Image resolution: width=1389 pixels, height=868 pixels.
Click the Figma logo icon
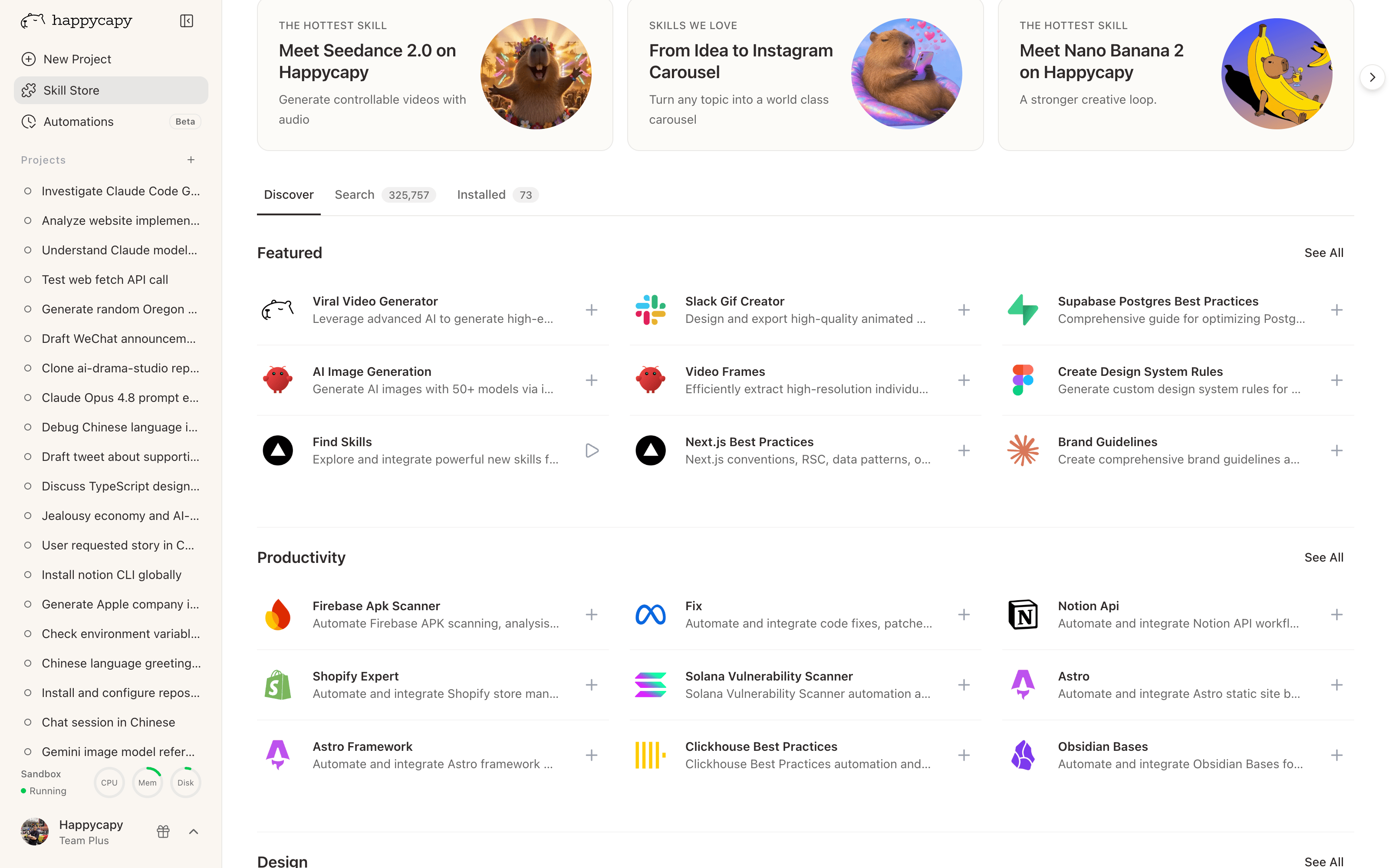pos(1023,380)
